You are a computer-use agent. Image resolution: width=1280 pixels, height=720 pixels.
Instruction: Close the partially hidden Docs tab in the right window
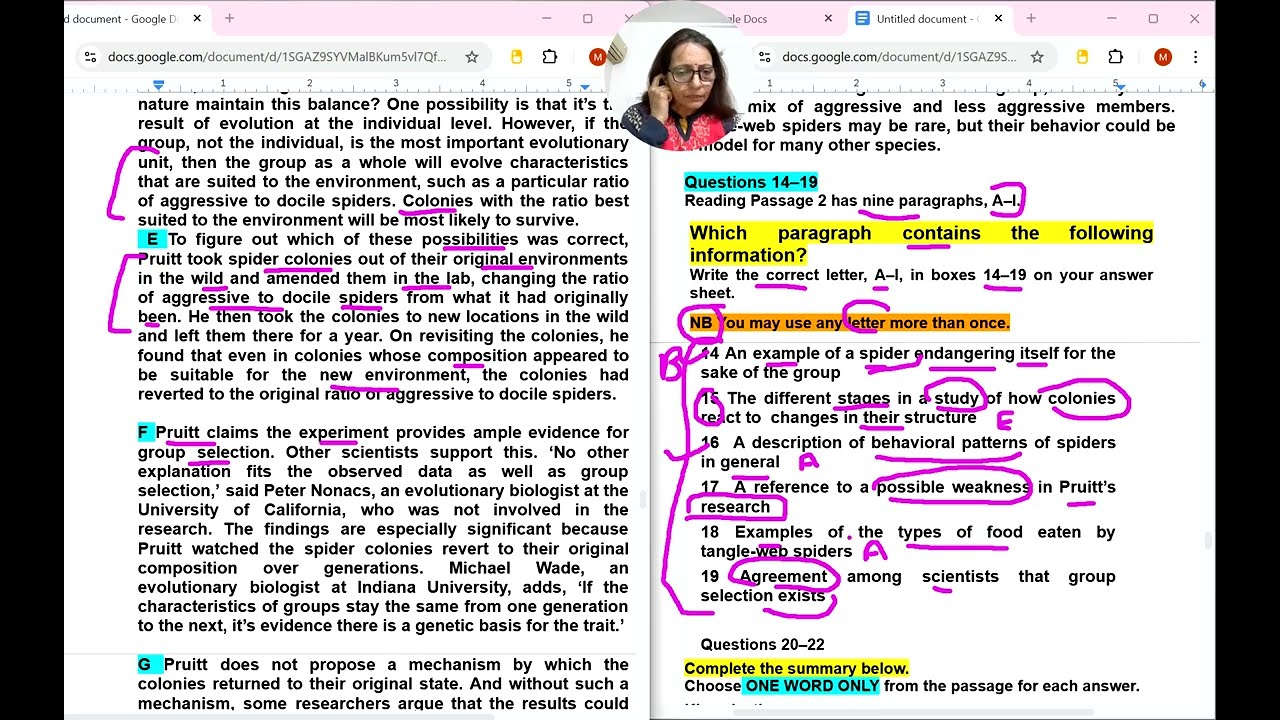[828, 18]
